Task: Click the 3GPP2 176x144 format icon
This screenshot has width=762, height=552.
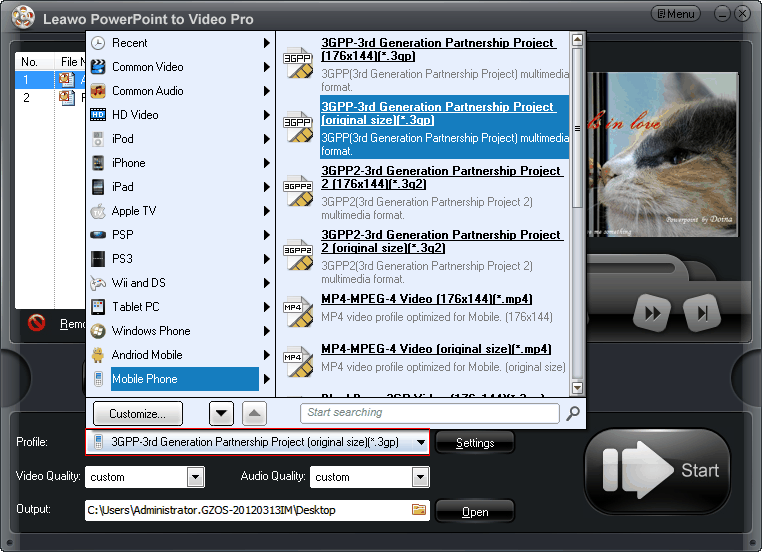Action: click(298, 191)
